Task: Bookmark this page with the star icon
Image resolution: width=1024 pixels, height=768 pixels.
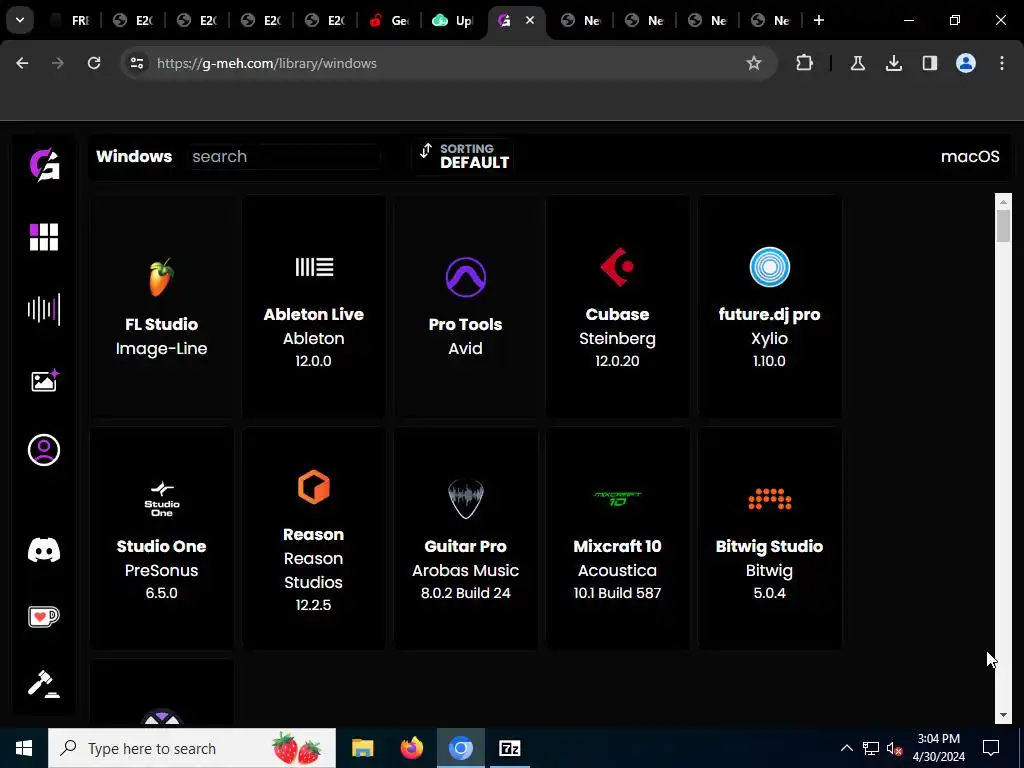Action: point(754,63)
